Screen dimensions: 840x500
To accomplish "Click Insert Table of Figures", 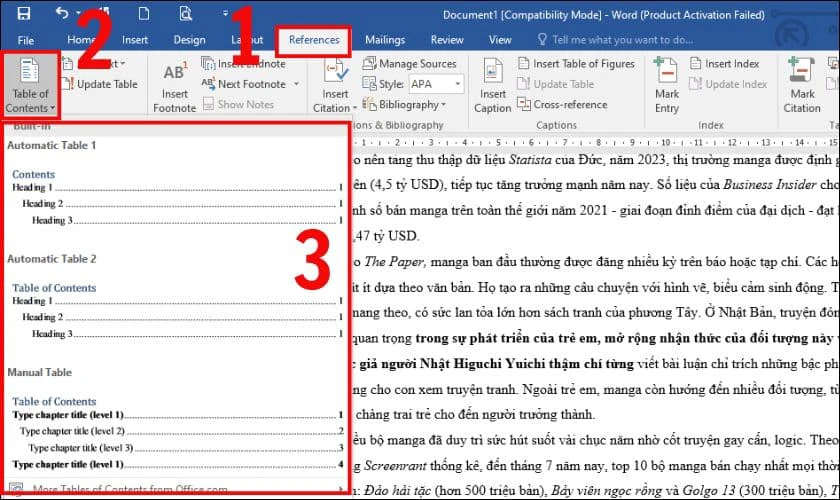I will coord(576,64).
